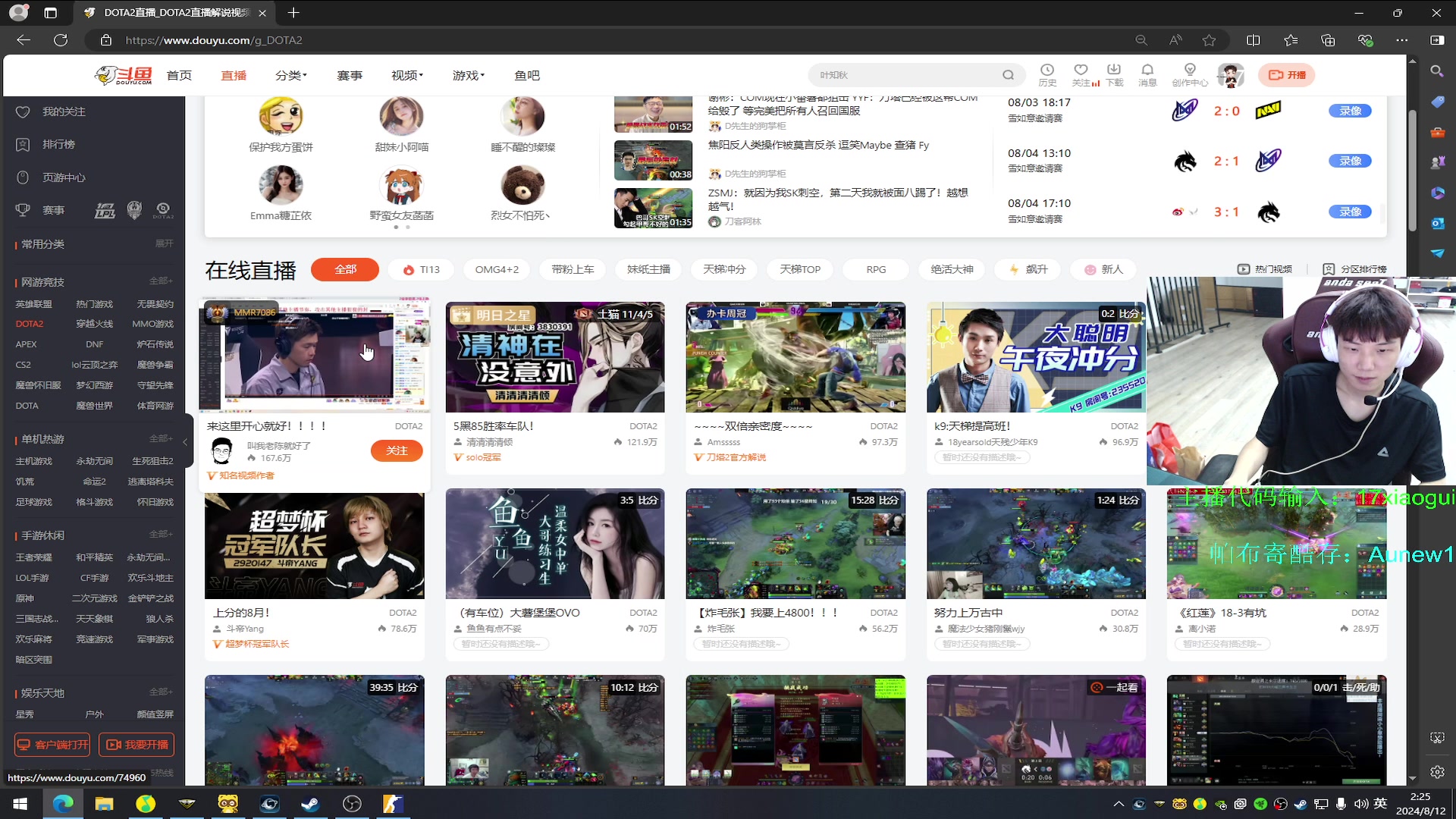Collapse left sidebar with arrow handle
The width and height of the screenshot is (1456, 819).
(x=185, y=441)
